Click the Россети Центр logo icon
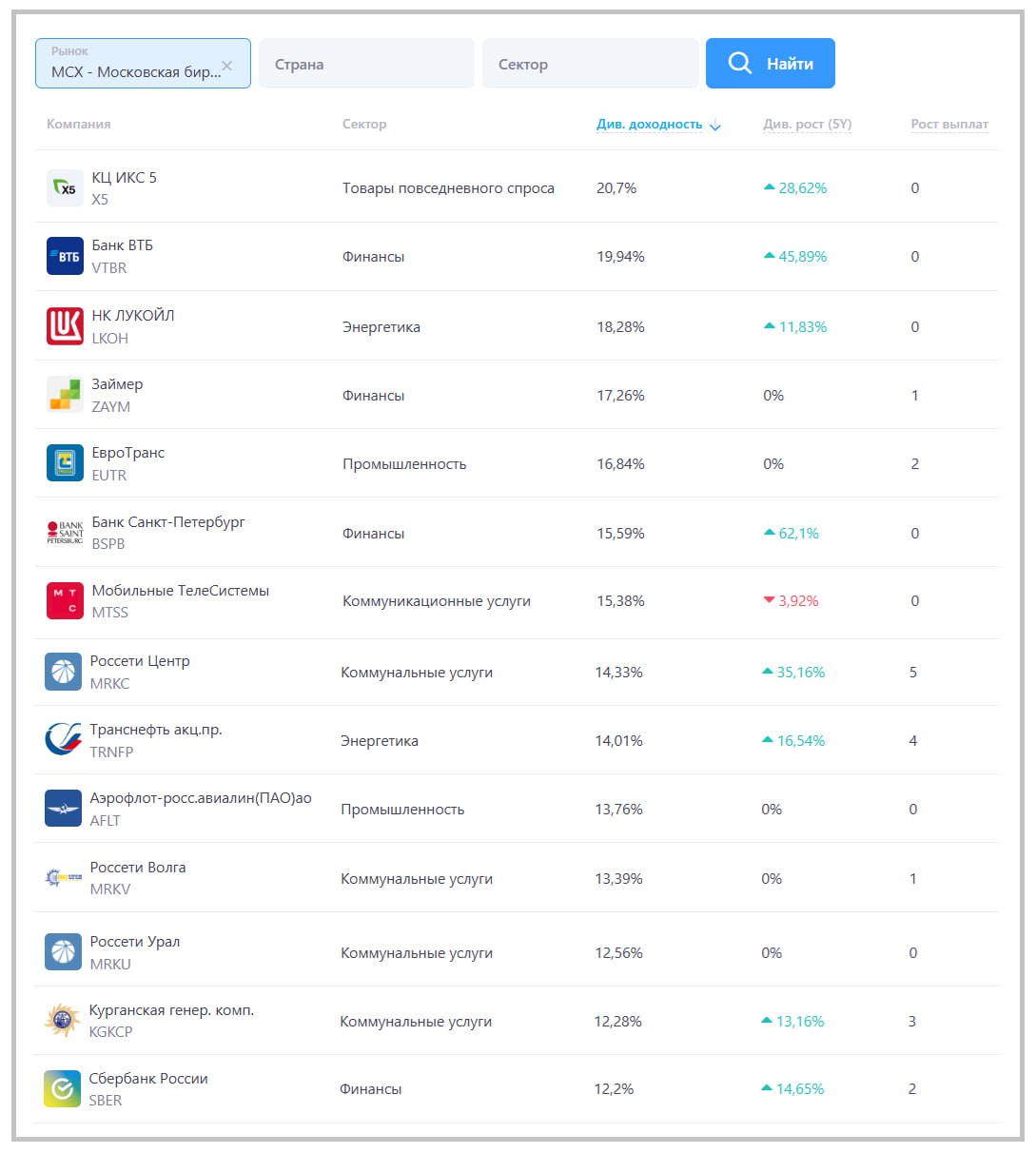 point(63,672)
